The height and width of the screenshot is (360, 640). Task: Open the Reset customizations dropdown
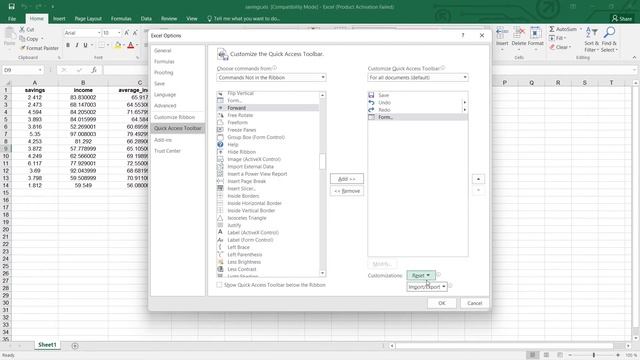(x=421, y=276)
